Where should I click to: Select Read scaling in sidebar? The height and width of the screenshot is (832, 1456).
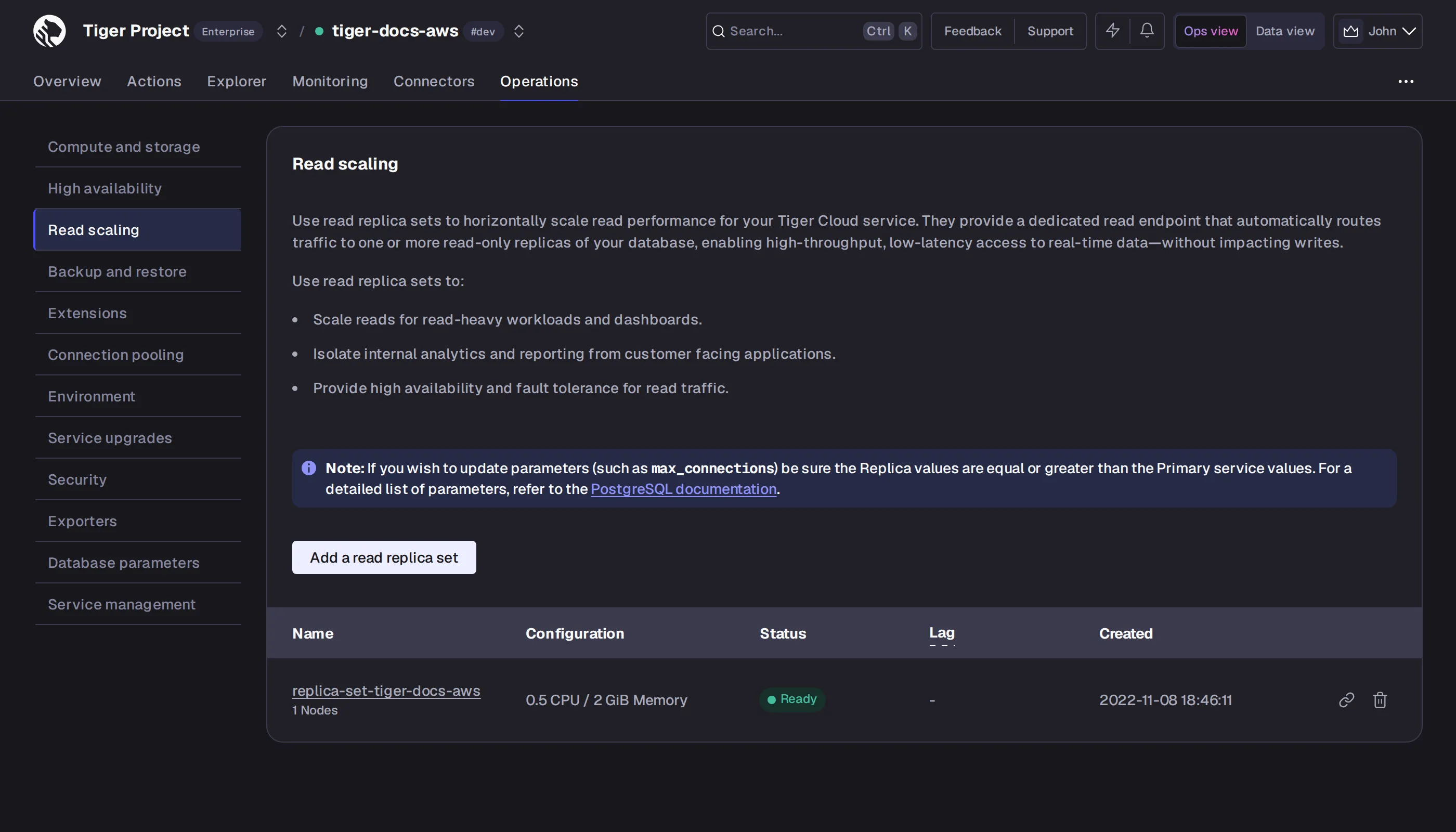coord(138,230)
